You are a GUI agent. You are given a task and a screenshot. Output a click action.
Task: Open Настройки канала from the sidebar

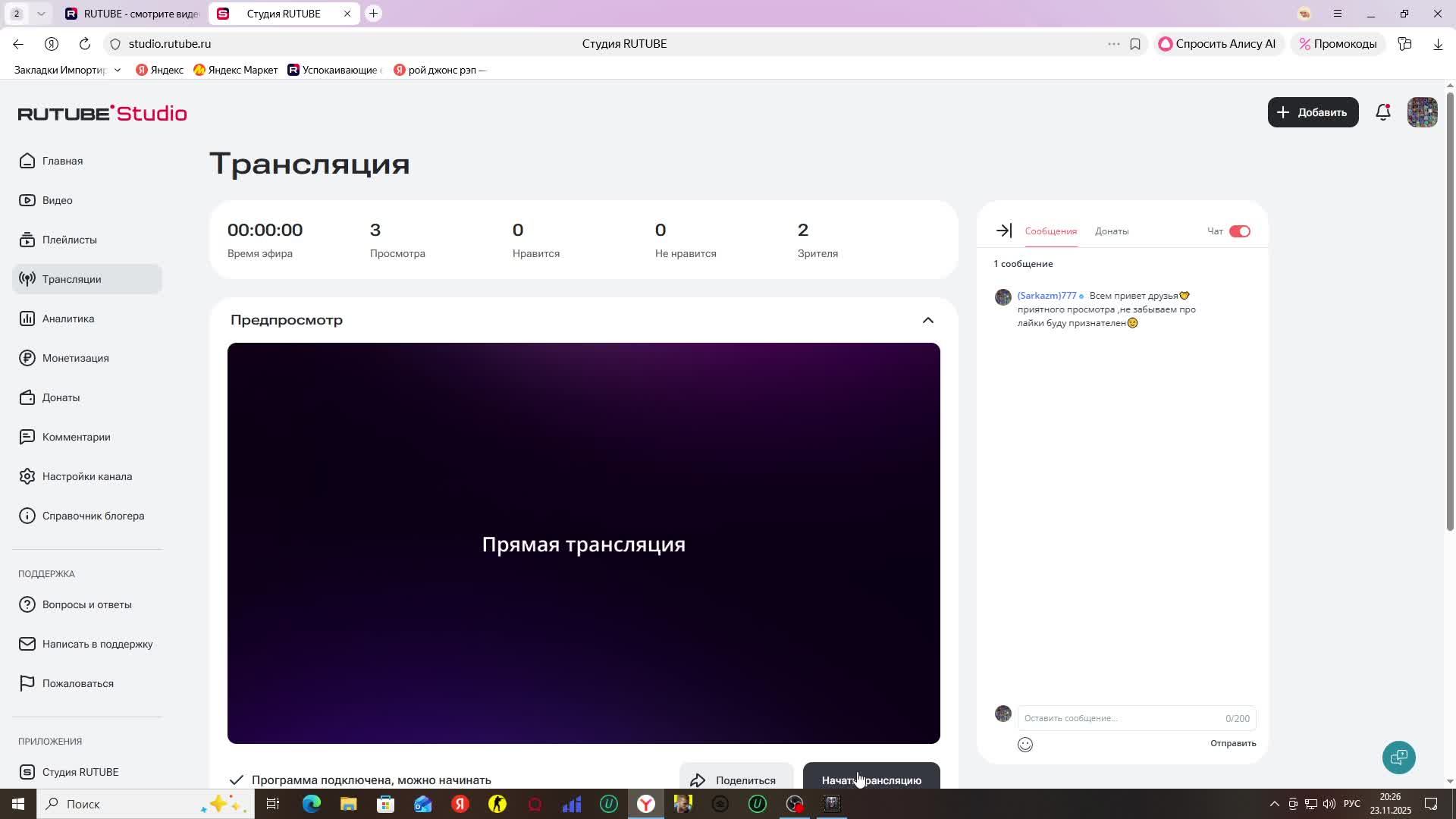coord(86,476)
